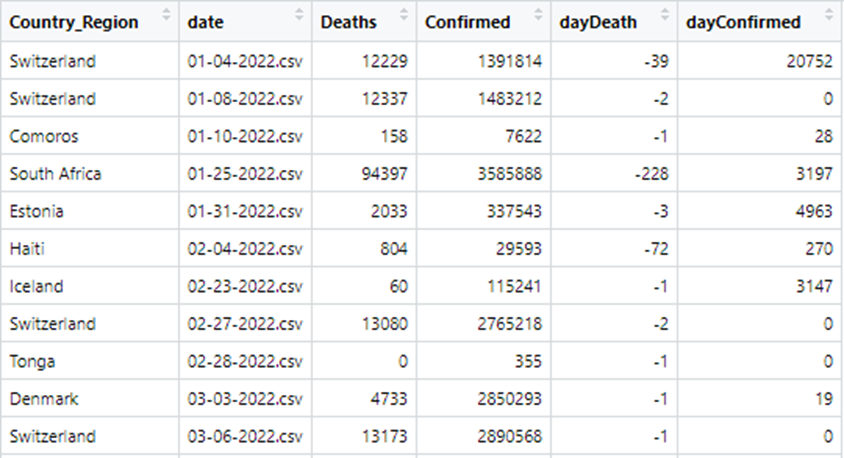Click Confirmed value 2850293
Screen dimensions: 844x458
pos(510,399)
